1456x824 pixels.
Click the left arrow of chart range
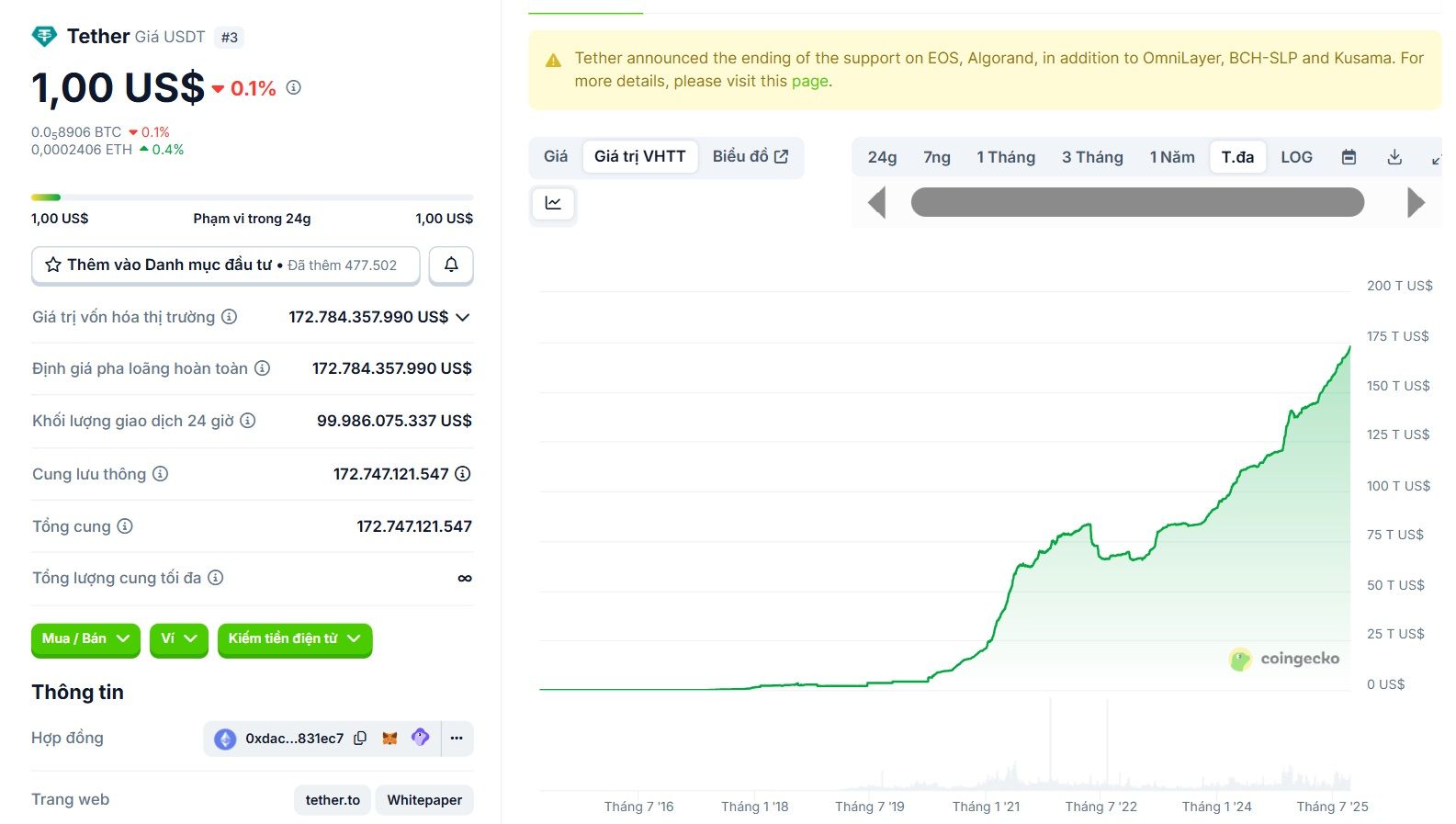(877, 202)
